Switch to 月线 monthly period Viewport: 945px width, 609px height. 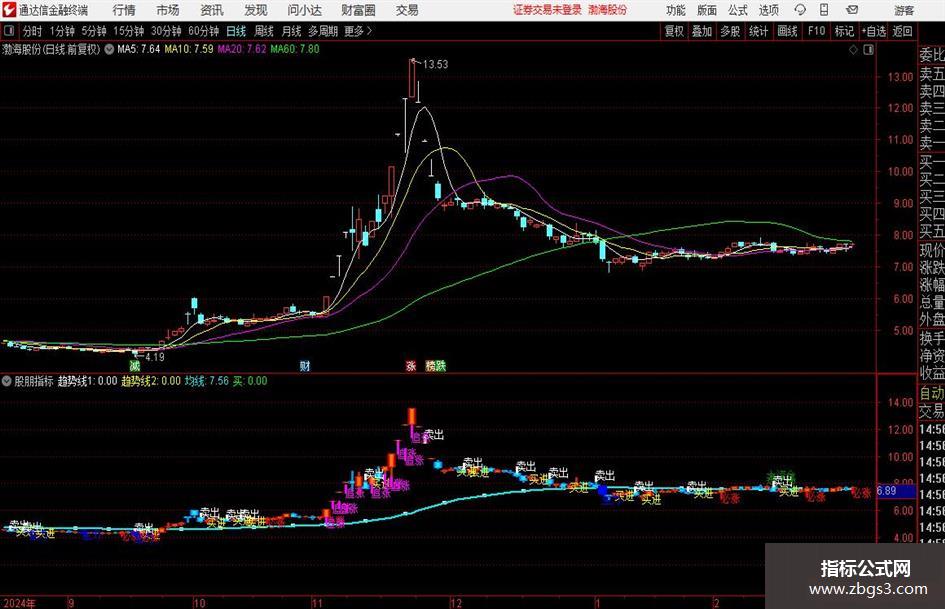coord(292,31)
